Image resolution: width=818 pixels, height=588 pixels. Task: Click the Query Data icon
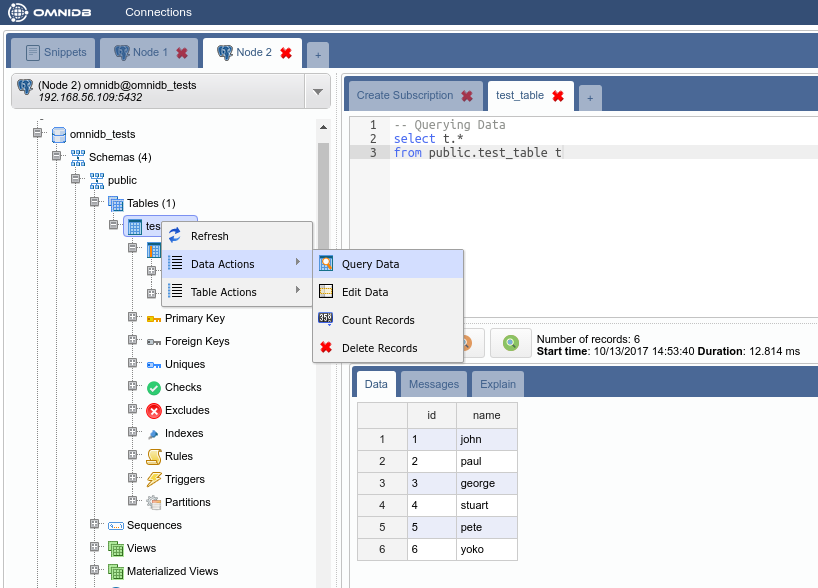coord(326,264)
